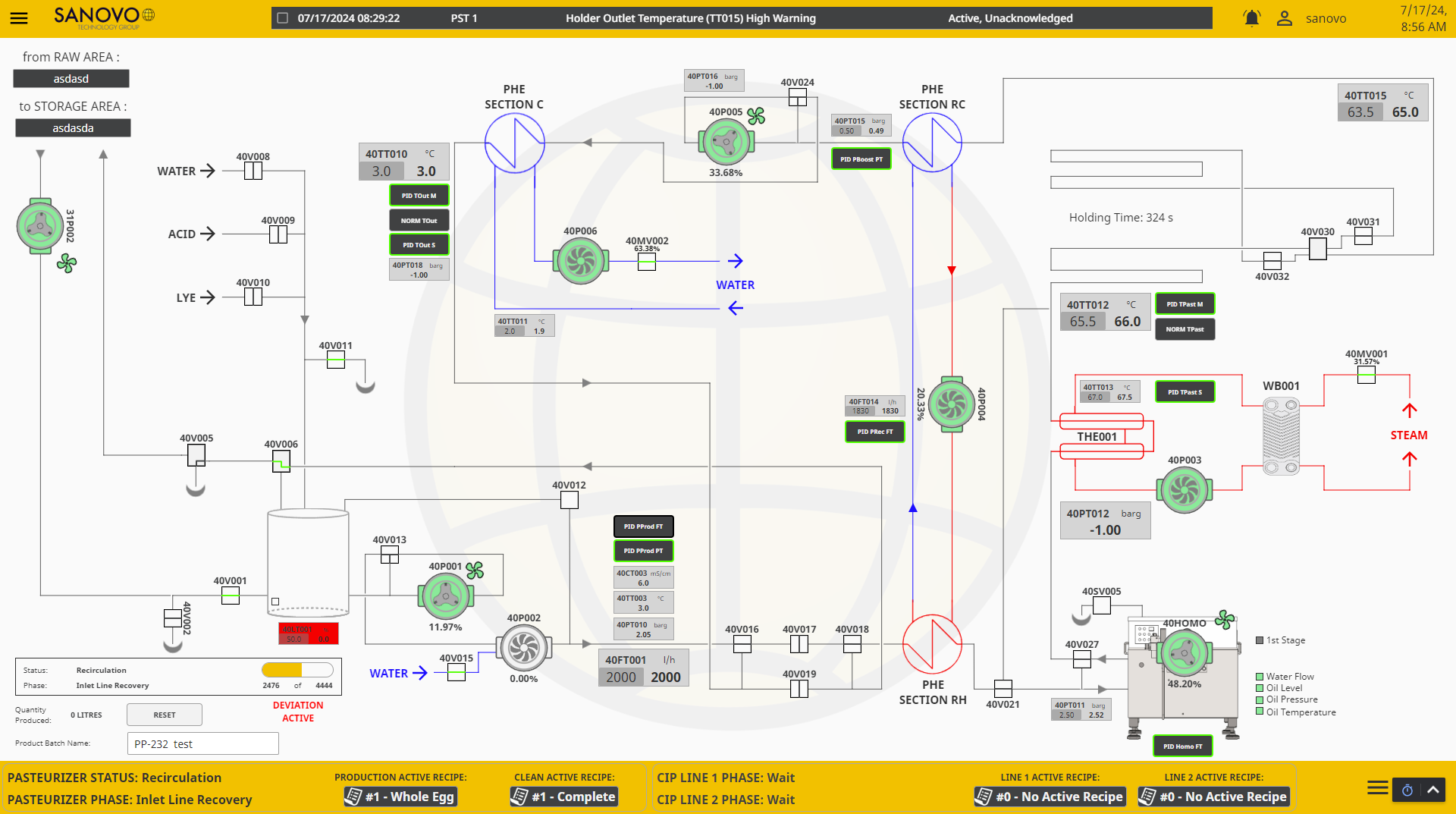Select pump 40P001 icon

pos(447,597)
